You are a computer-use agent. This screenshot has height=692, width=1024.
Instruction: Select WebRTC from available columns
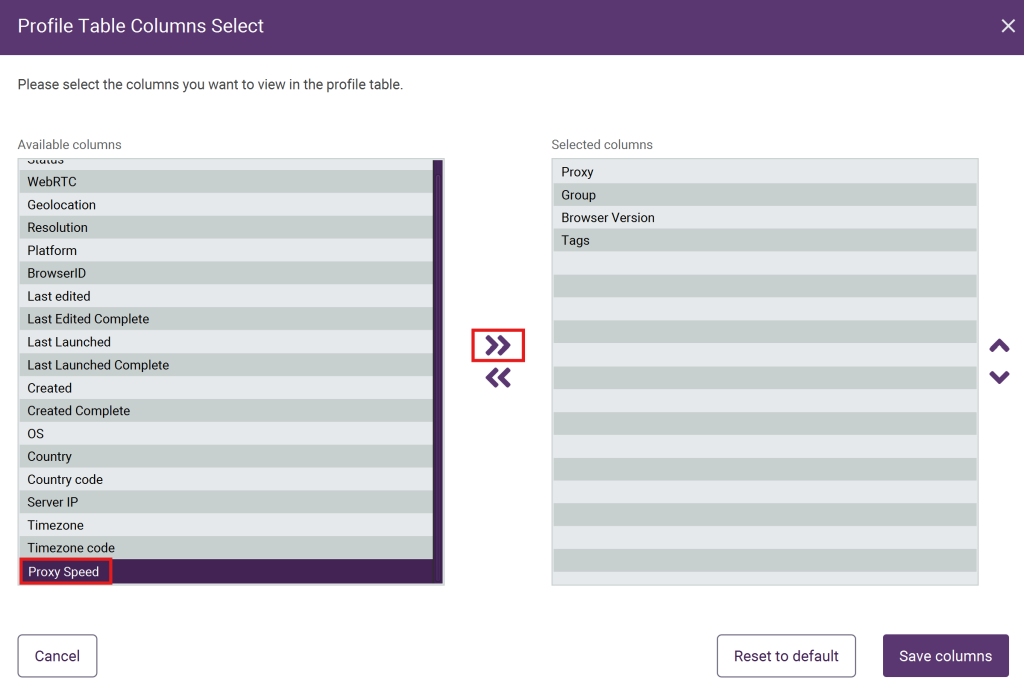point(52,182)
